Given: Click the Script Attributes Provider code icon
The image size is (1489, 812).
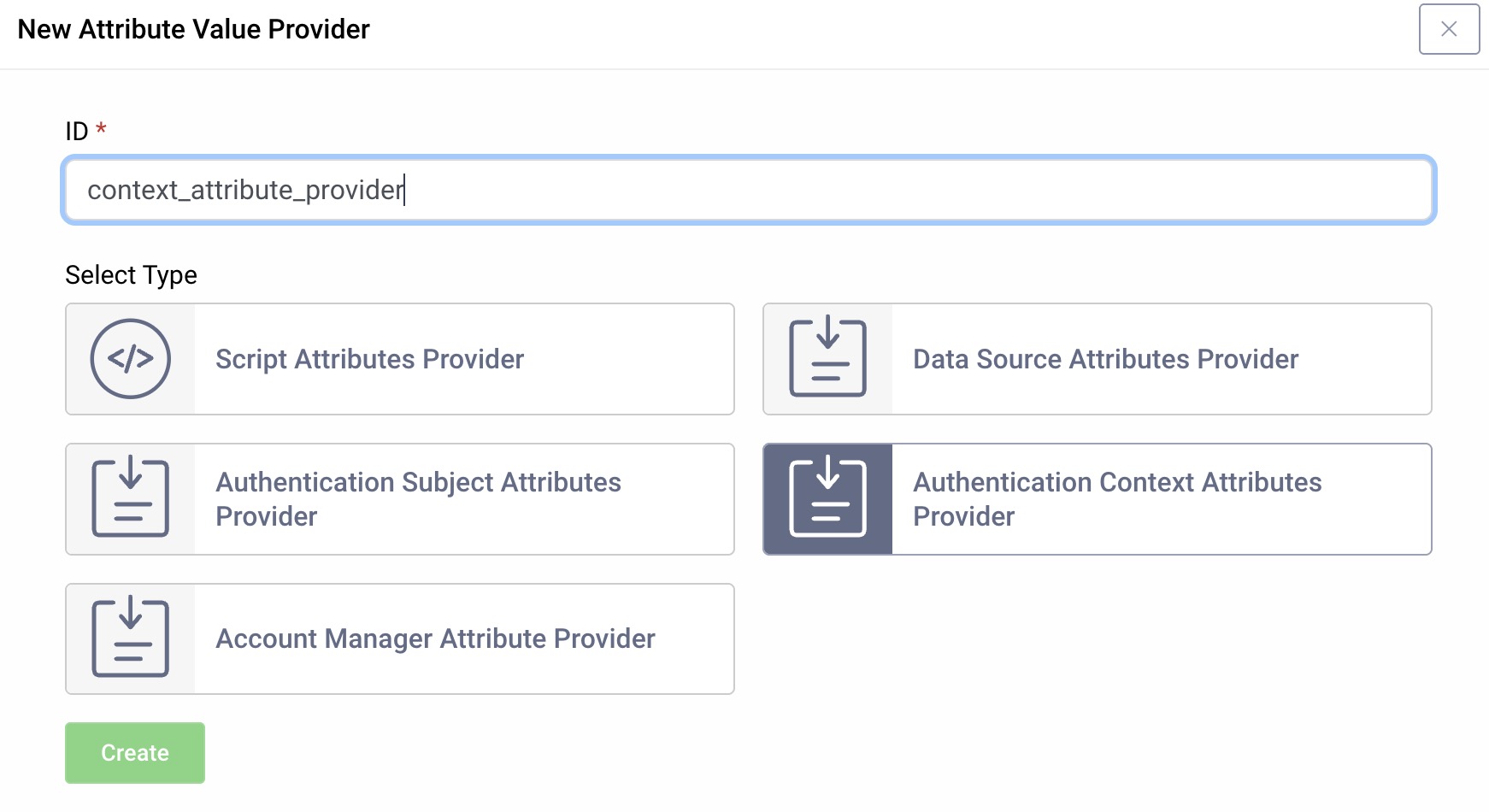Looking at the screenshot, I should (x=130, y=359).
